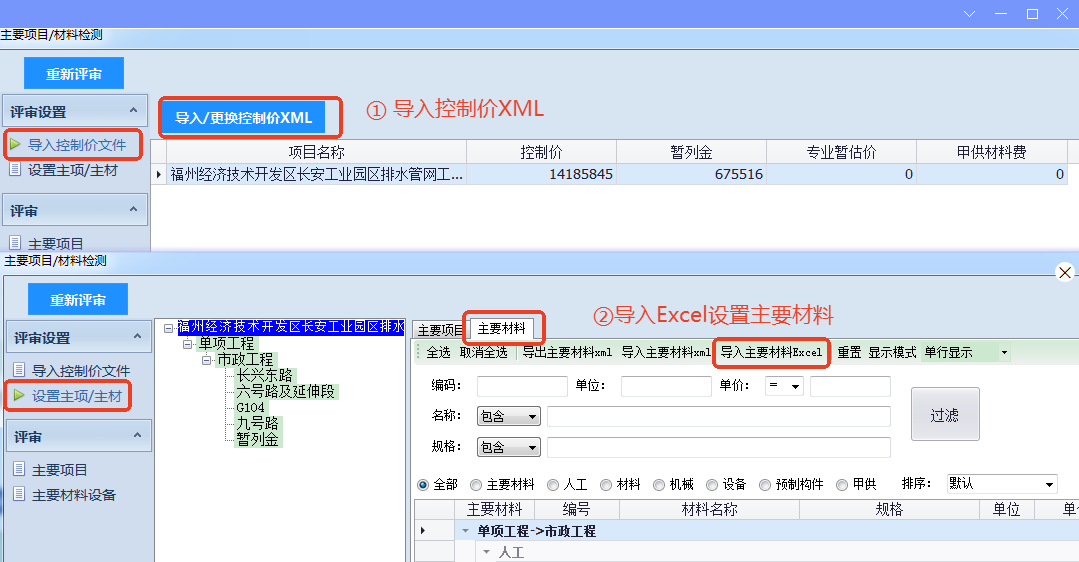Click the row indicator arrow in the control price table
Viewport: 1079px width, 562px height.
coord(159,174)
